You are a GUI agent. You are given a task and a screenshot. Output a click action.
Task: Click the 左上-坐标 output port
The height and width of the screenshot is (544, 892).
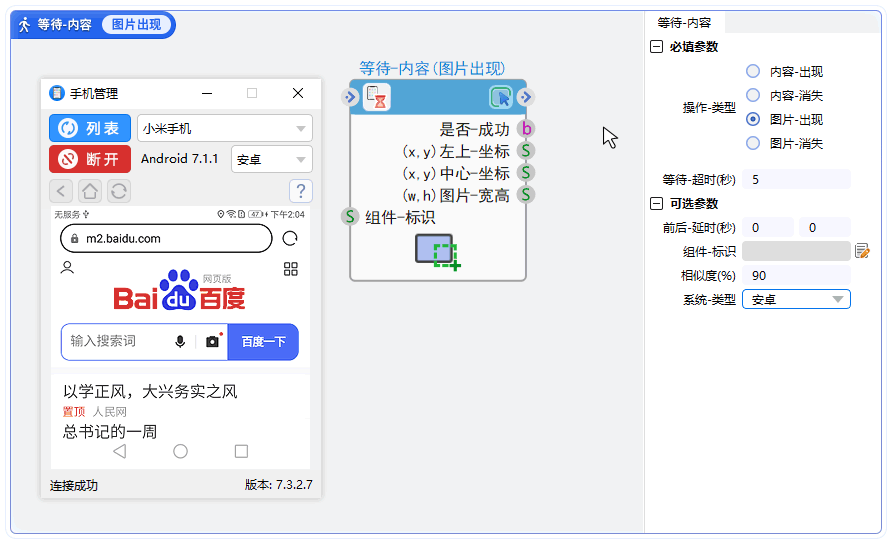tap(526, 151)
